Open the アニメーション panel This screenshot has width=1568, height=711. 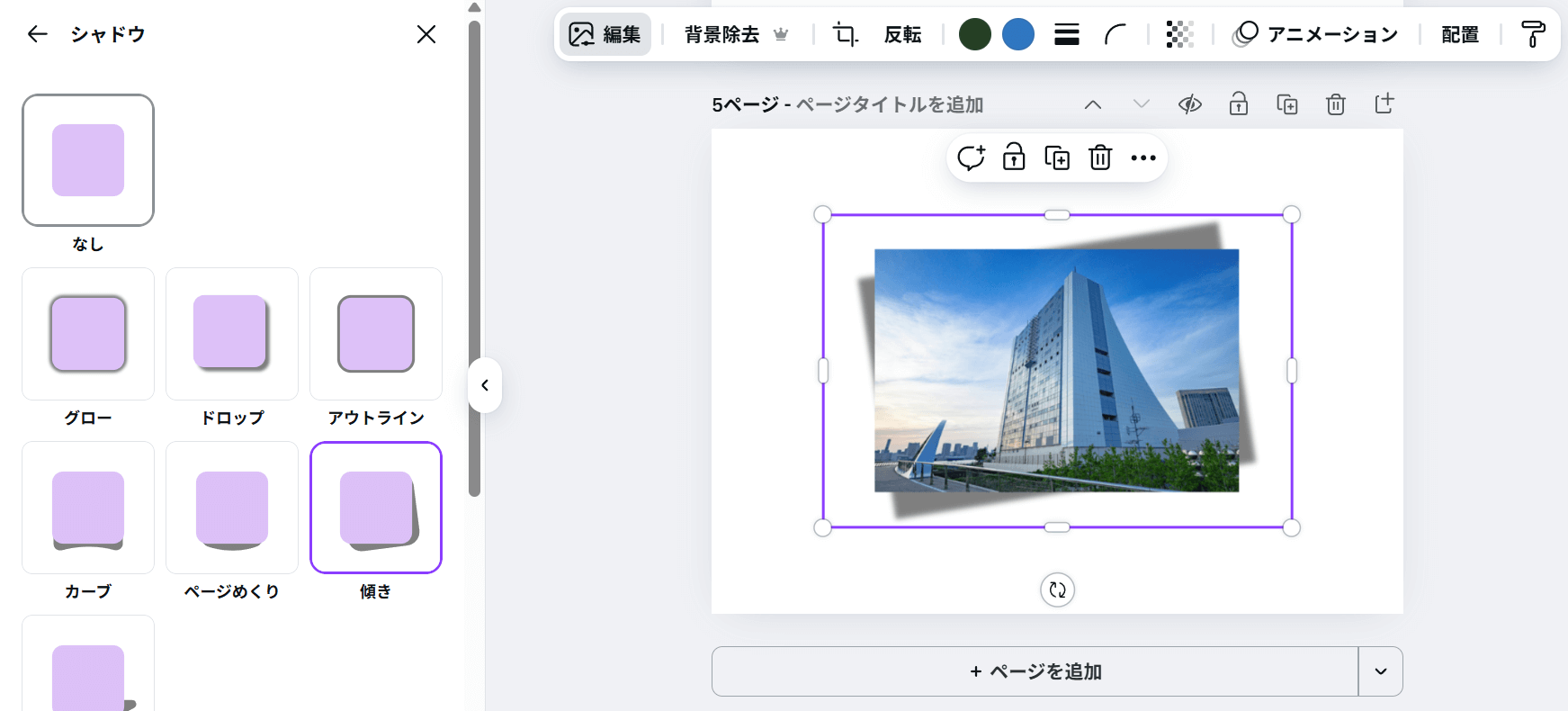pos(1315,34)
